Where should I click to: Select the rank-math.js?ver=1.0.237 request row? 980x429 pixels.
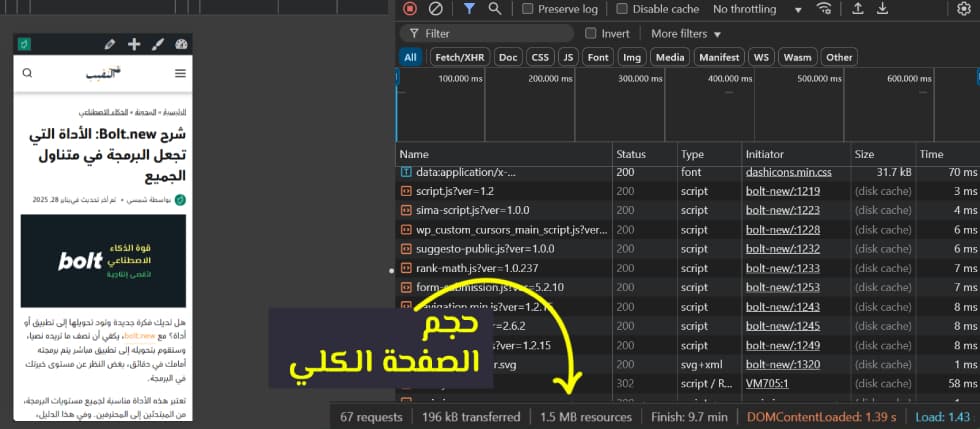point(688,269)
